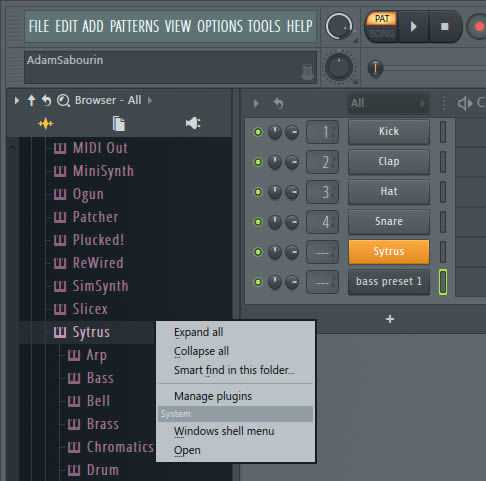Viewport: 486px width, 481px height.
Task: Select the browser speaker sounds tab icon
Action: (x=193, y=123)
